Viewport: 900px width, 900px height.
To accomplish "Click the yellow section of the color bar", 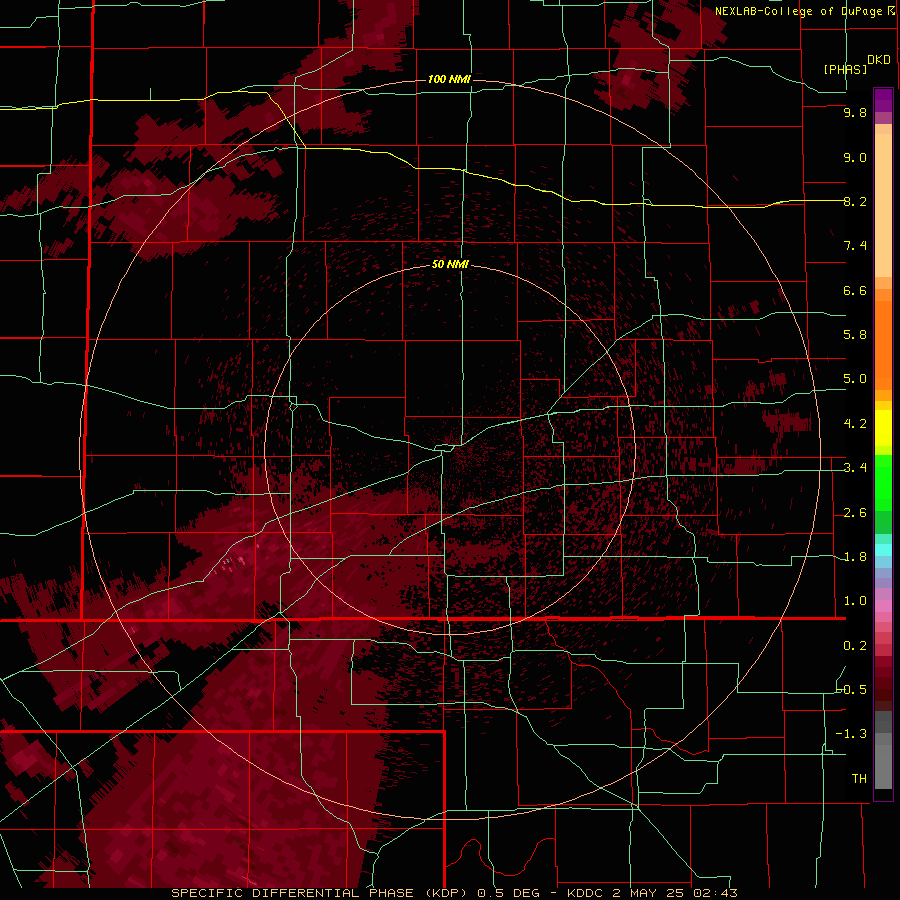I will click(883, 428).
